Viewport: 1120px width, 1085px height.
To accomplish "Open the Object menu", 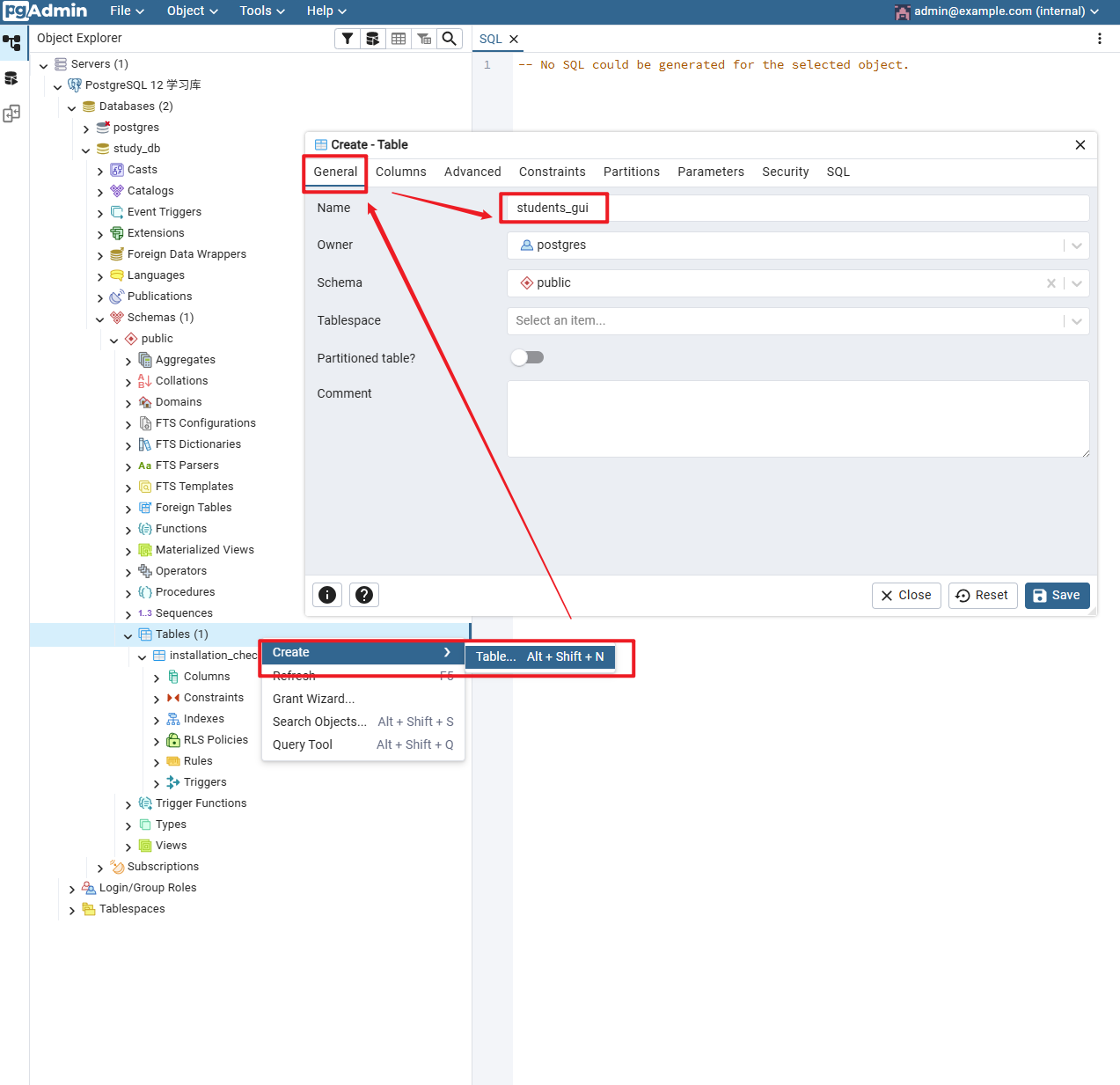I will pyautogui.click(x=192, y=11).
